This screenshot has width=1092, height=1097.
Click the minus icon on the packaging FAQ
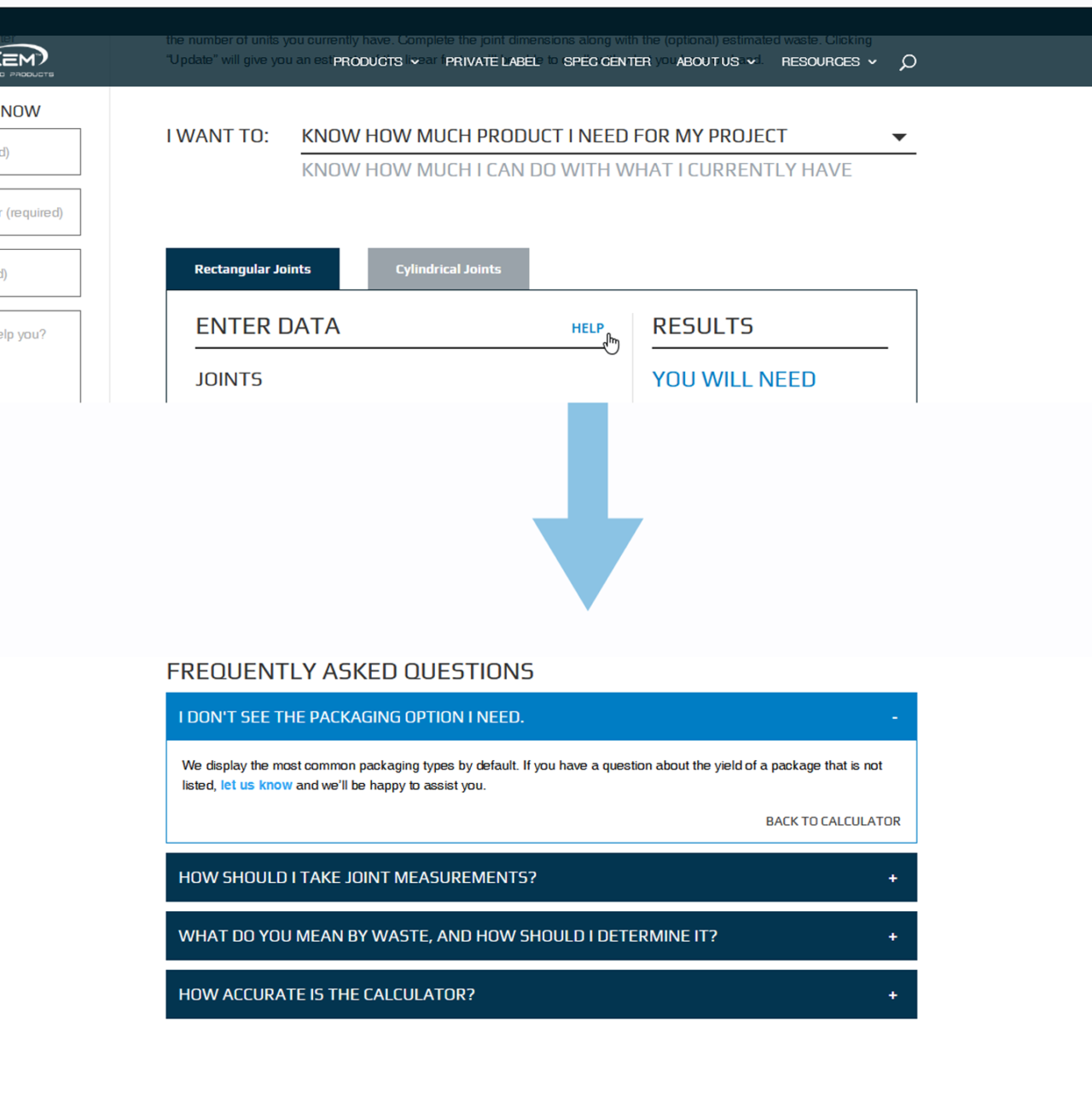(894, 717)
